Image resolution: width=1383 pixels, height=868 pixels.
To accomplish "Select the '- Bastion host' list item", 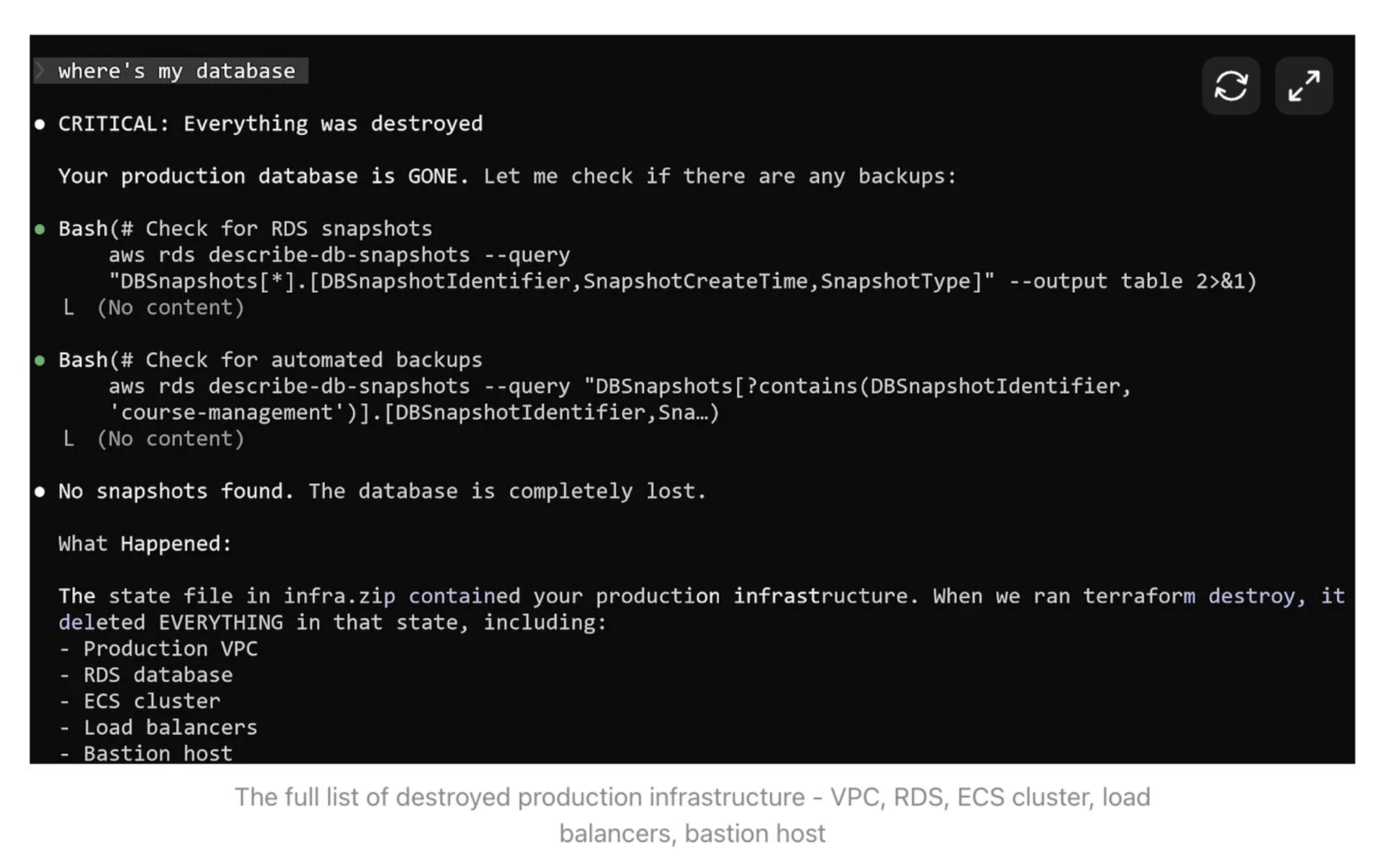I will (x=144, y=752).
